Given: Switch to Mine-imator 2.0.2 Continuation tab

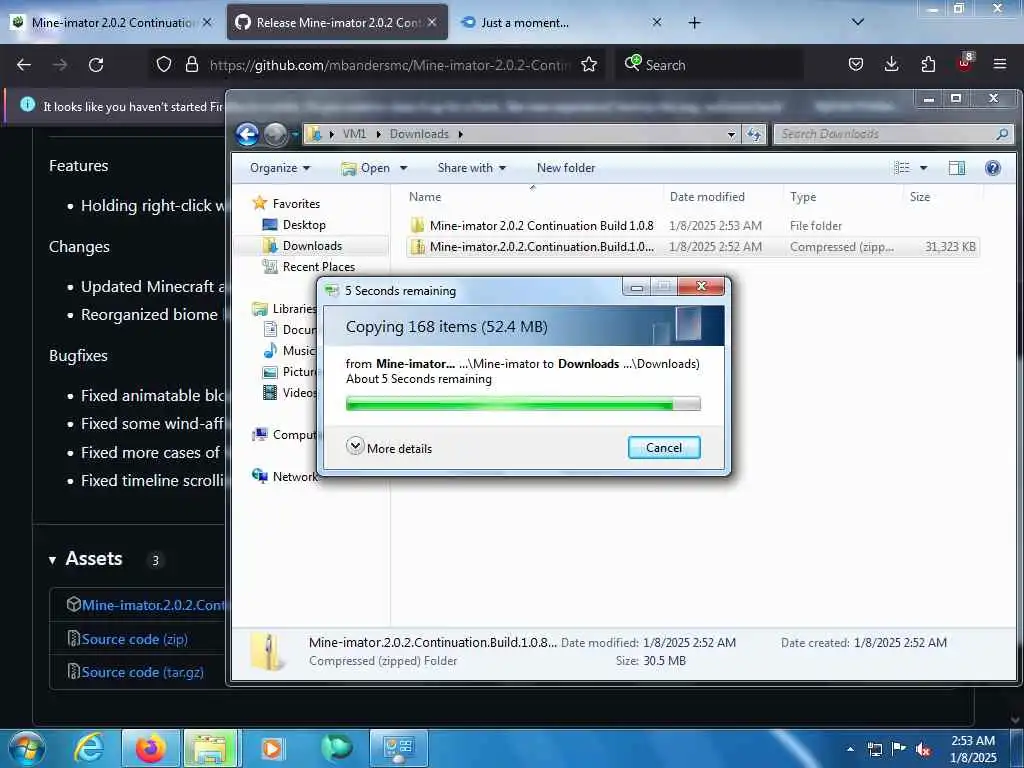Looking at the screenshot, I should 112,23.
